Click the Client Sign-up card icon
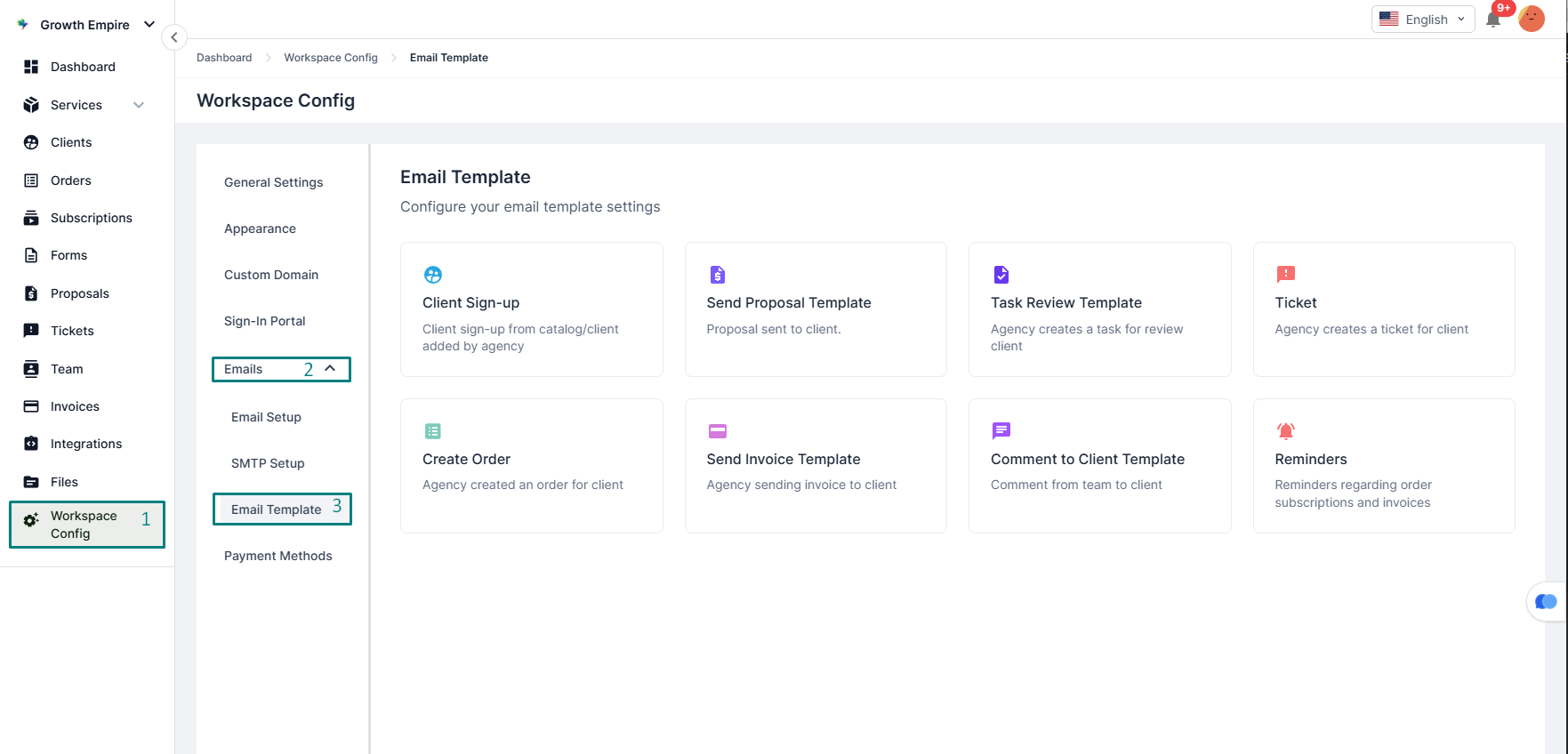Viewport: 1568px width, 754px height. point(433,275)
